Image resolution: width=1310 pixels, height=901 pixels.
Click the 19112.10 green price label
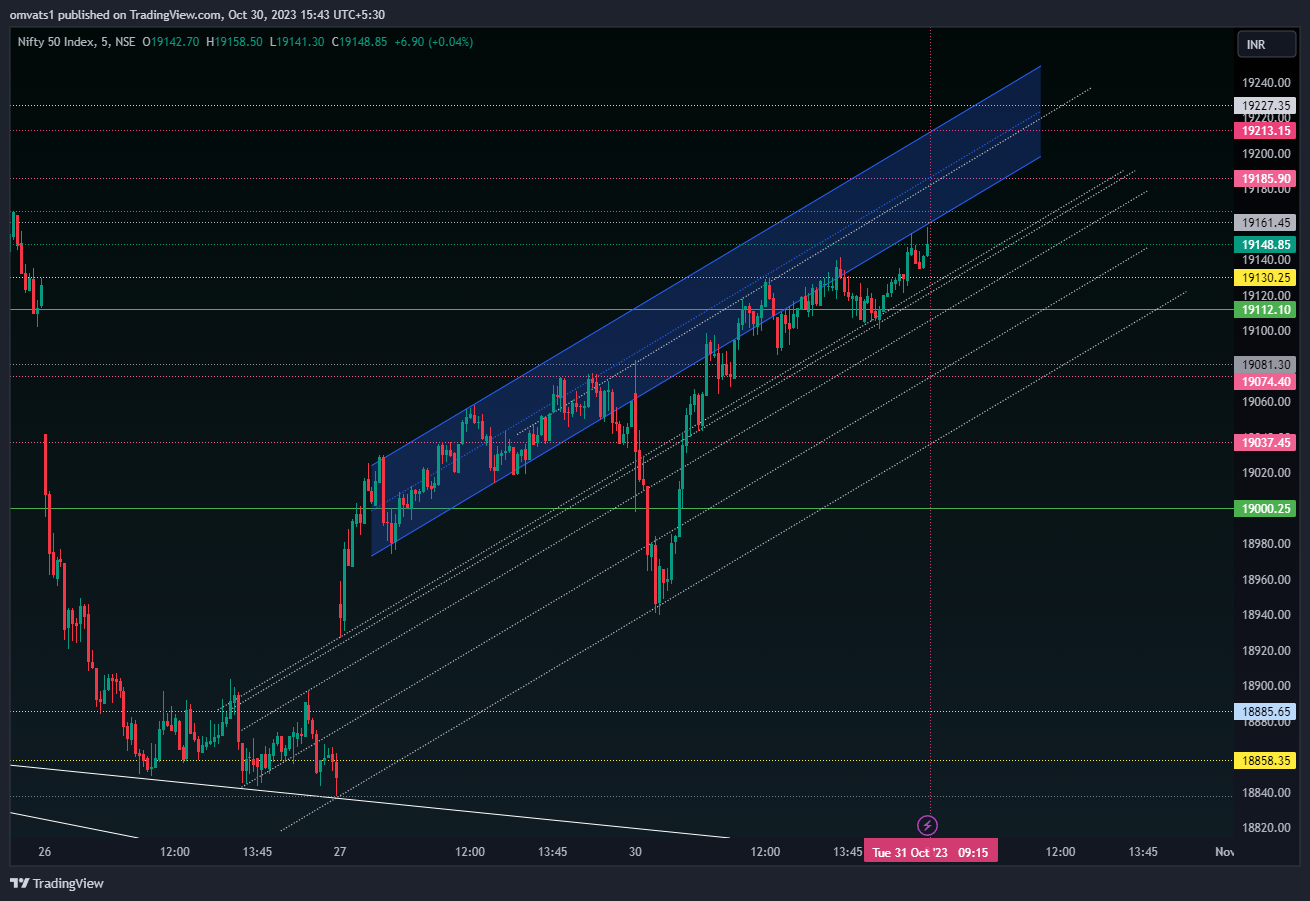pyautogui.click(x=1265, y=310)
